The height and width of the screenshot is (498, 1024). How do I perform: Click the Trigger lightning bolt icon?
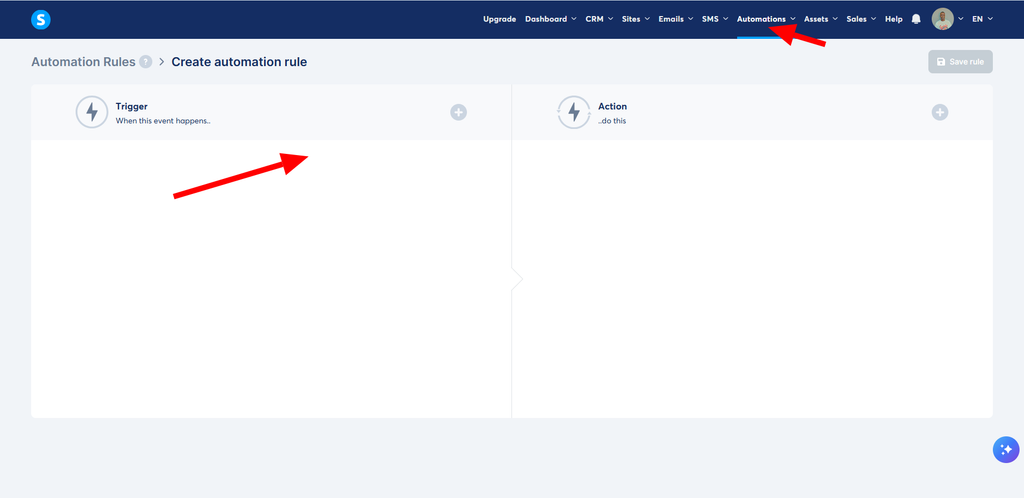click(x=92, y=112)
